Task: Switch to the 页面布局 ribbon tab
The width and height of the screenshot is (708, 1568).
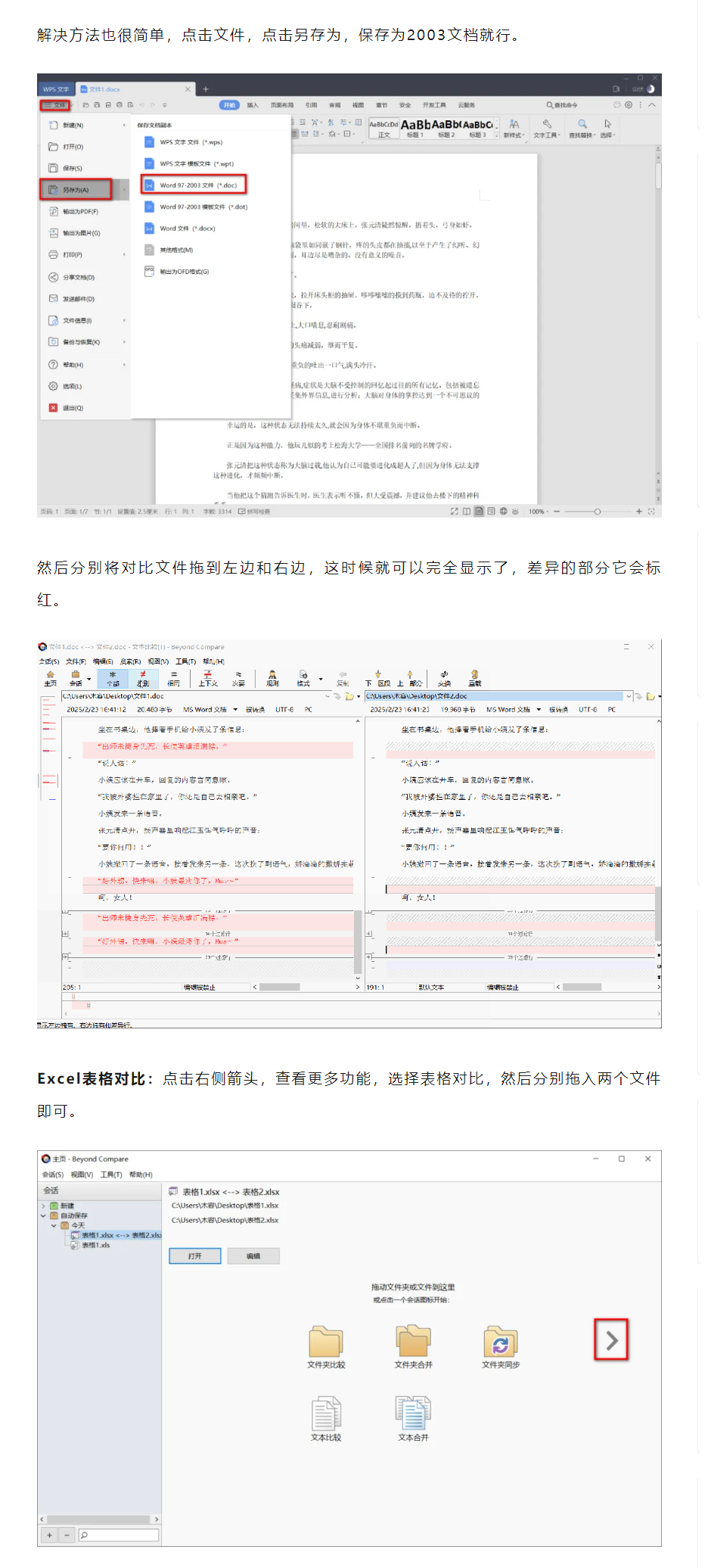Action: 282,105
